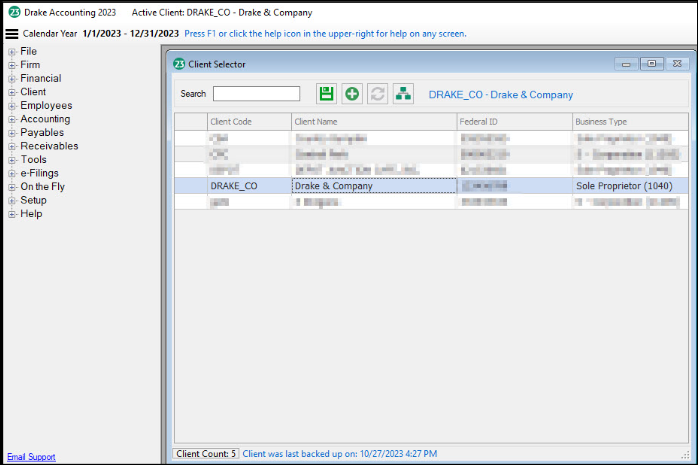The width and height of the screenshot is (698, 465).
Task: Expand the Financial tree node
Action: tap(12, 79)
